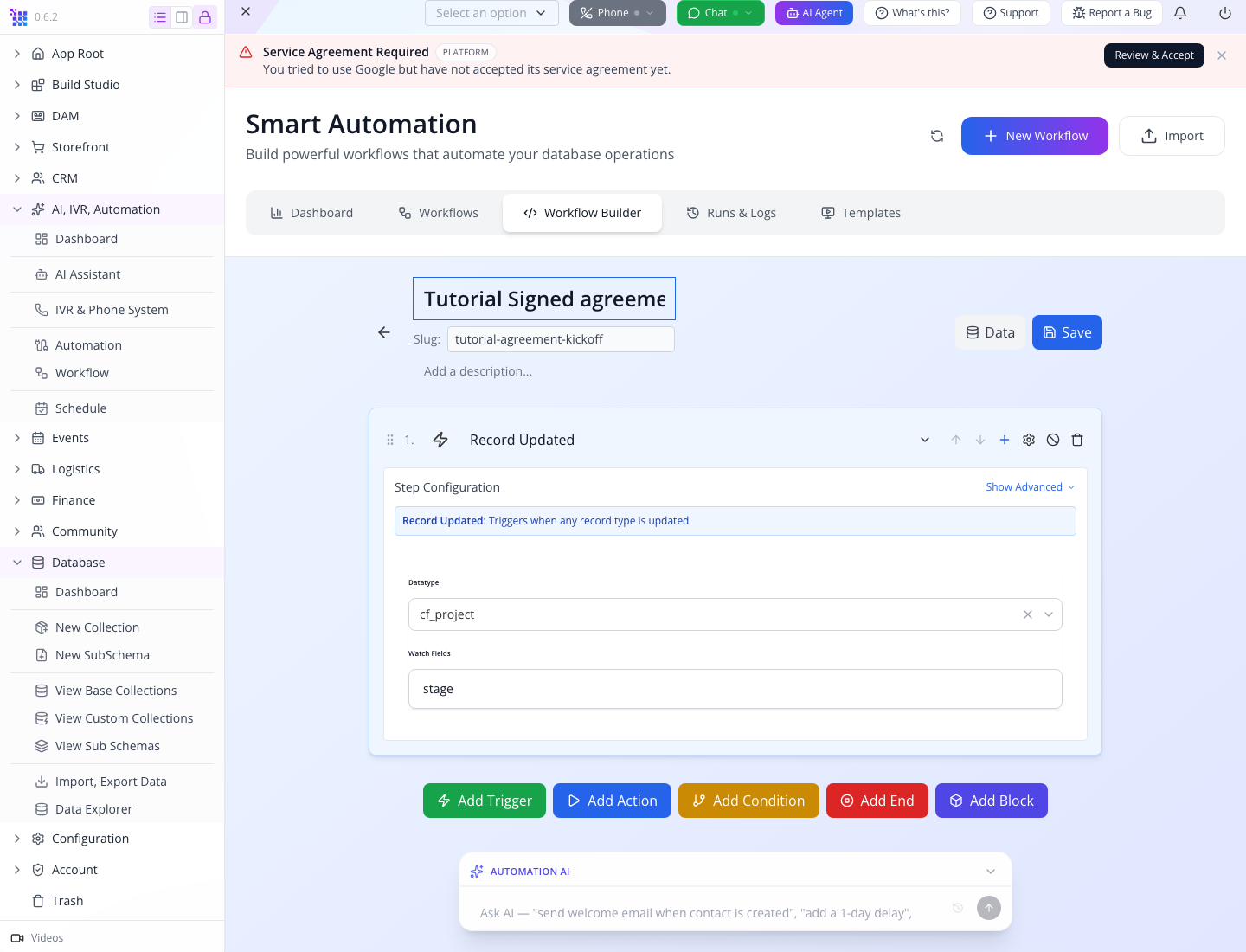1246x952 pixels.
Task: Click the Add Trigger button
Action: click(485, 801)
